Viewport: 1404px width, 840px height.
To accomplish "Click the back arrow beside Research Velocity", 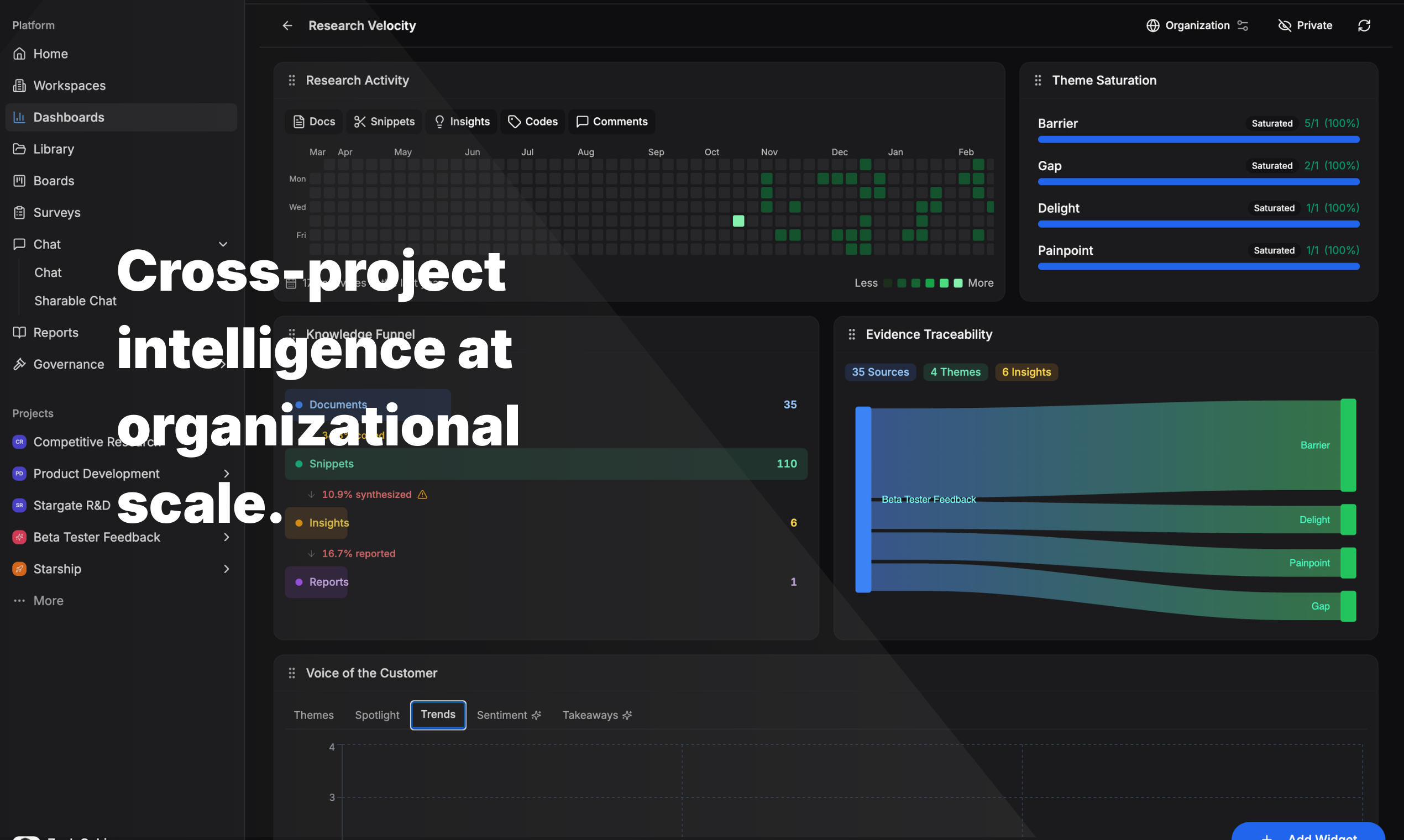I will point(287,25).
